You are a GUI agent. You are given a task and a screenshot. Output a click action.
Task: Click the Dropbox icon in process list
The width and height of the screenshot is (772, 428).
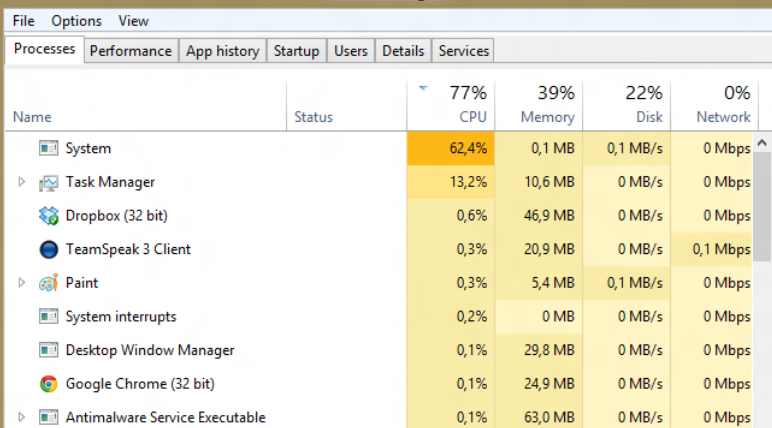point(48,216)
